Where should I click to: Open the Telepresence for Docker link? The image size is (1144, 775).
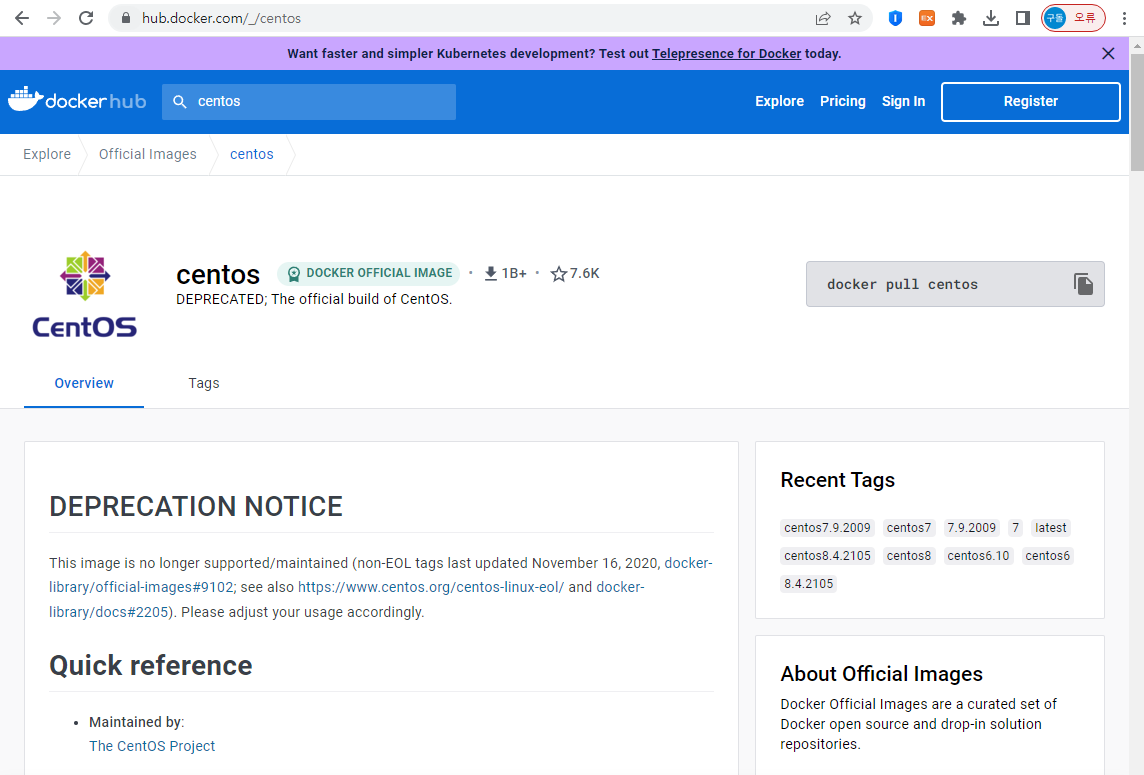coord(727,53)
